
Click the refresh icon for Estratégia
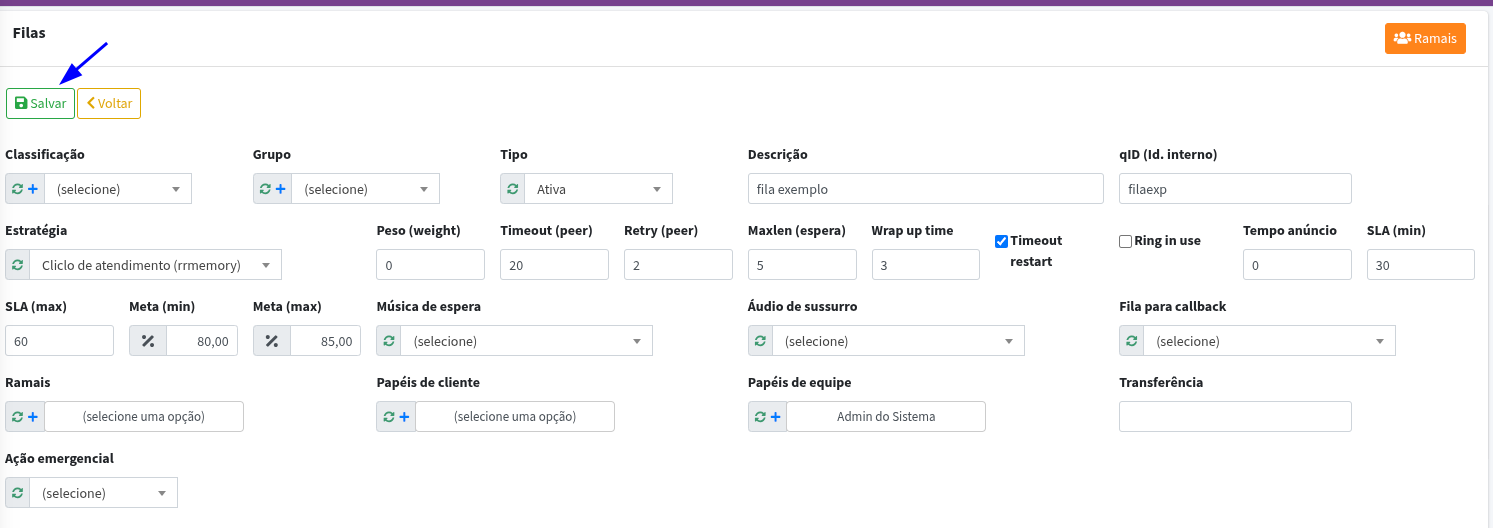(18, 265)
